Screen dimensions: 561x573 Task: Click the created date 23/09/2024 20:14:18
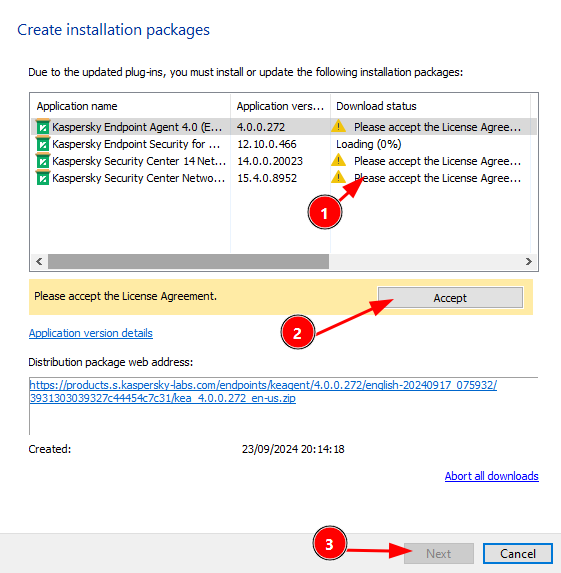[x=293, y=449]
